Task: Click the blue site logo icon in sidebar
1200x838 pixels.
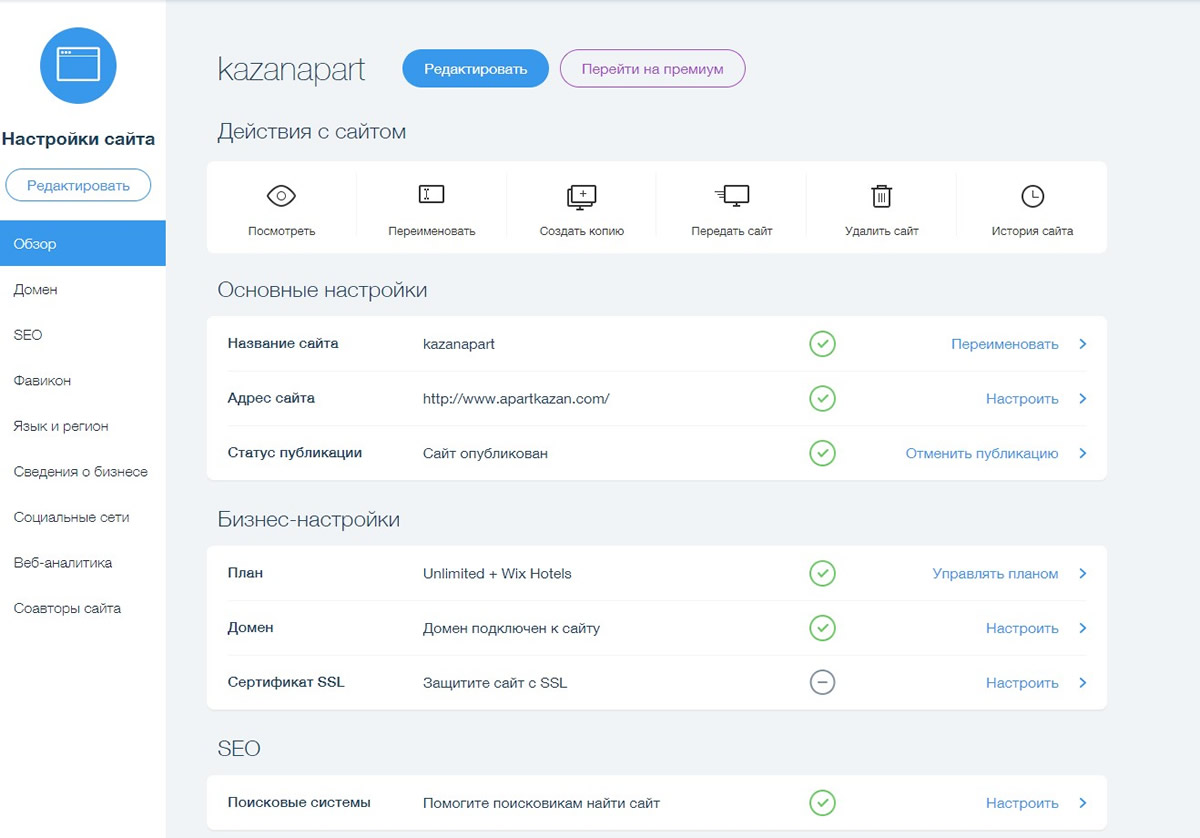Action: 78,65
